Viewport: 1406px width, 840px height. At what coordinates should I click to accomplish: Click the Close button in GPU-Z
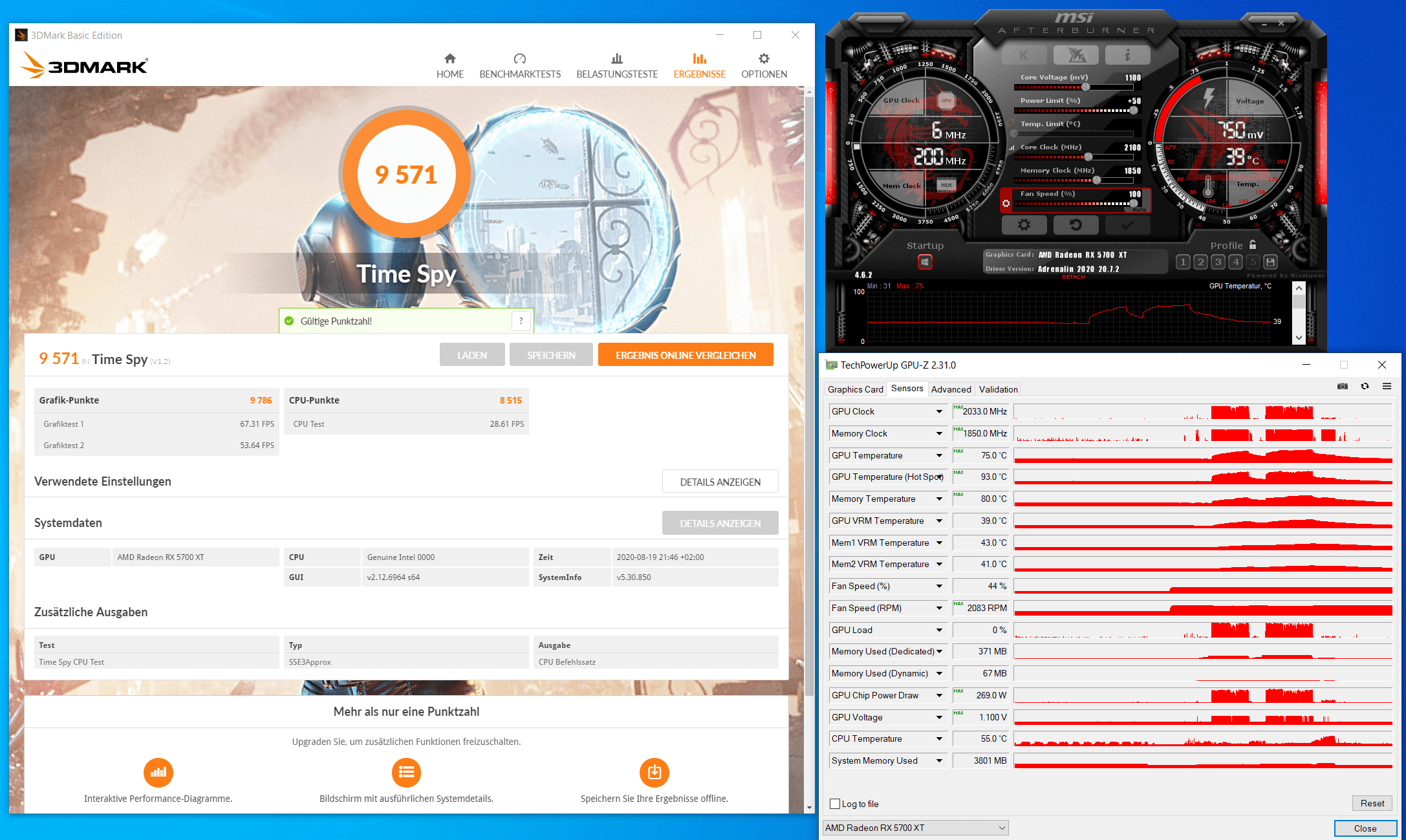tap(1365, 828)
